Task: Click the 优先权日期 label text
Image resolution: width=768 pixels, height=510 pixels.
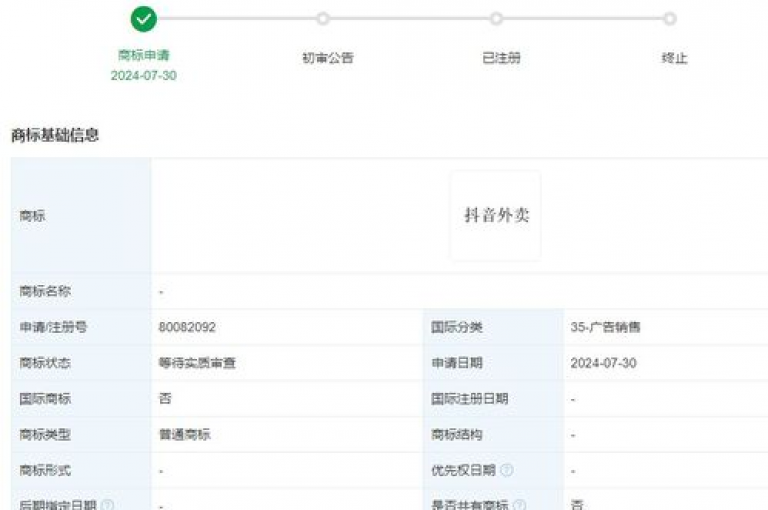Action: tap(463, 470)
